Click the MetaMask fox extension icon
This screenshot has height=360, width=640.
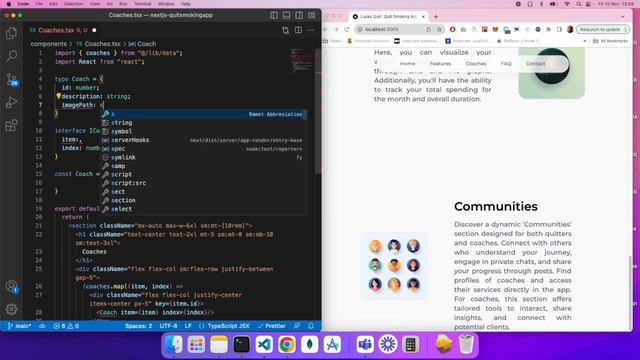point(495,29)
